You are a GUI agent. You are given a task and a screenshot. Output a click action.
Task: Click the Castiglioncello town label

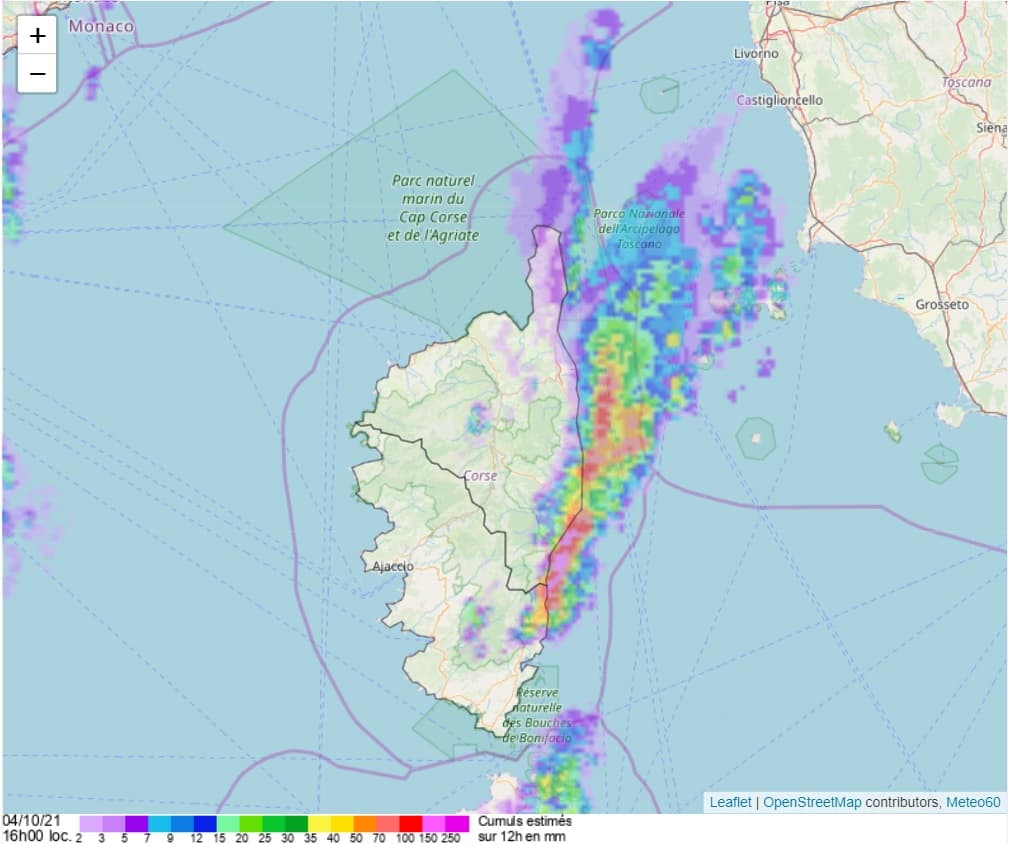[779, 100]
